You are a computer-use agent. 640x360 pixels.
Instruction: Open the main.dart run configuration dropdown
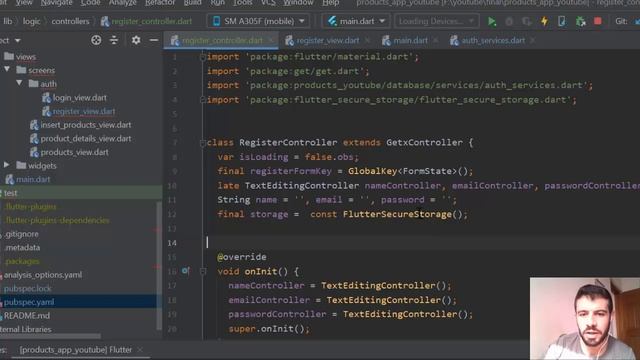tap(357, 21)
